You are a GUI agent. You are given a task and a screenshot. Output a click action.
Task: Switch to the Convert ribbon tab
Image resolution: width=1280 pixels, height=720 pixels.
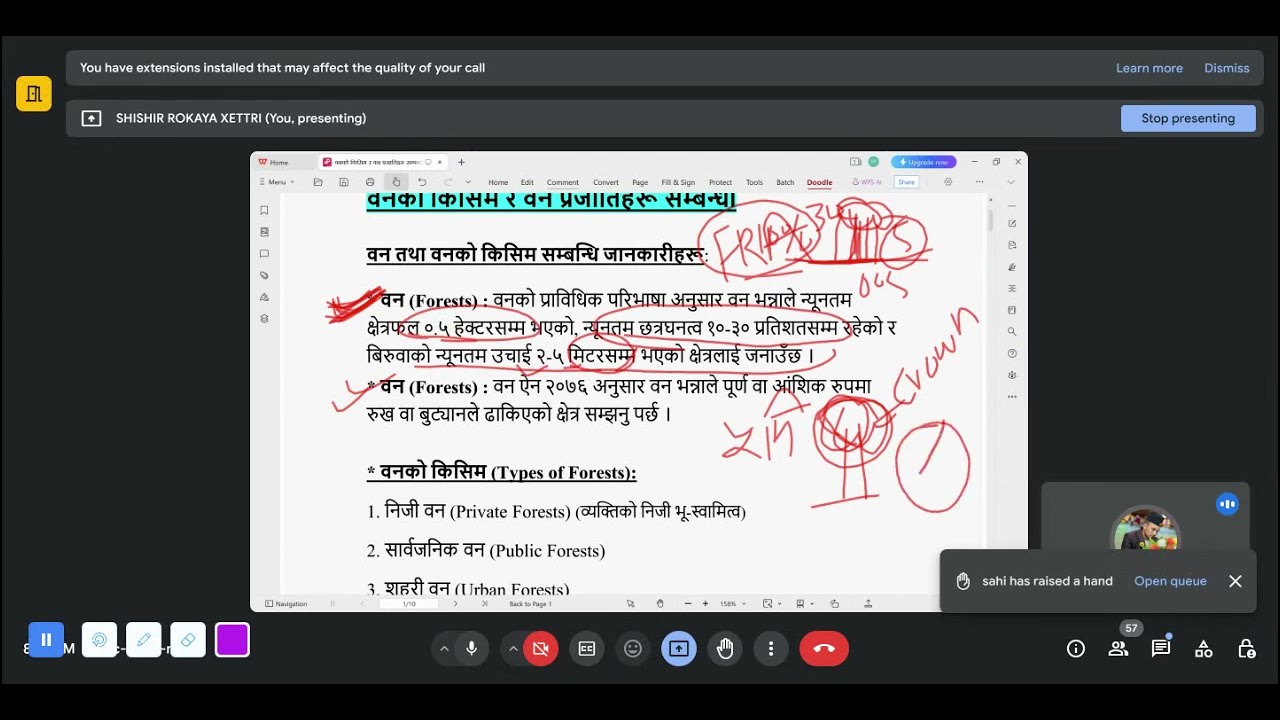(x=606, y=182)
